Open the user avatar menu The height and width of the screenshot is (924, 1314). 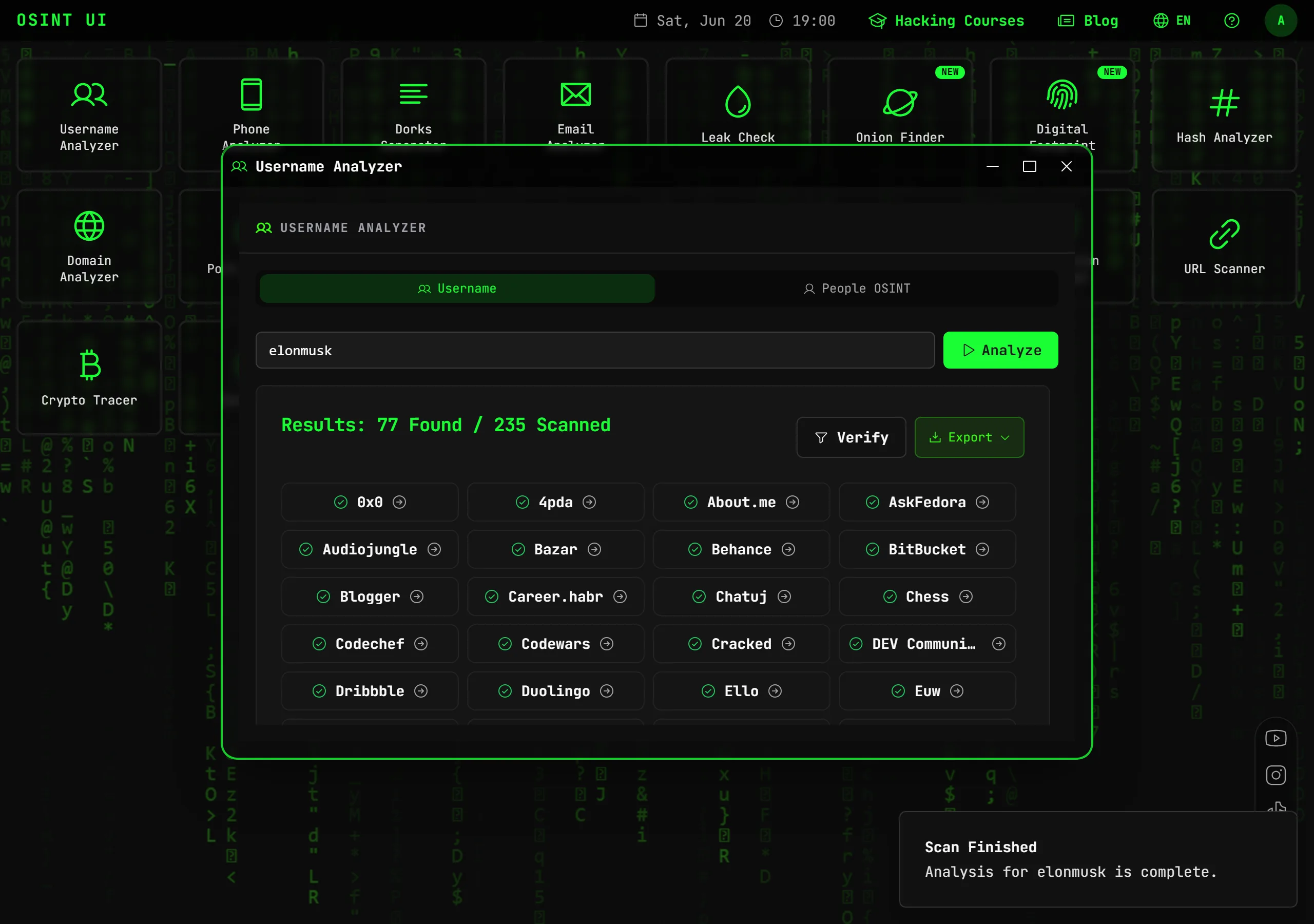tap(1281, 21)
